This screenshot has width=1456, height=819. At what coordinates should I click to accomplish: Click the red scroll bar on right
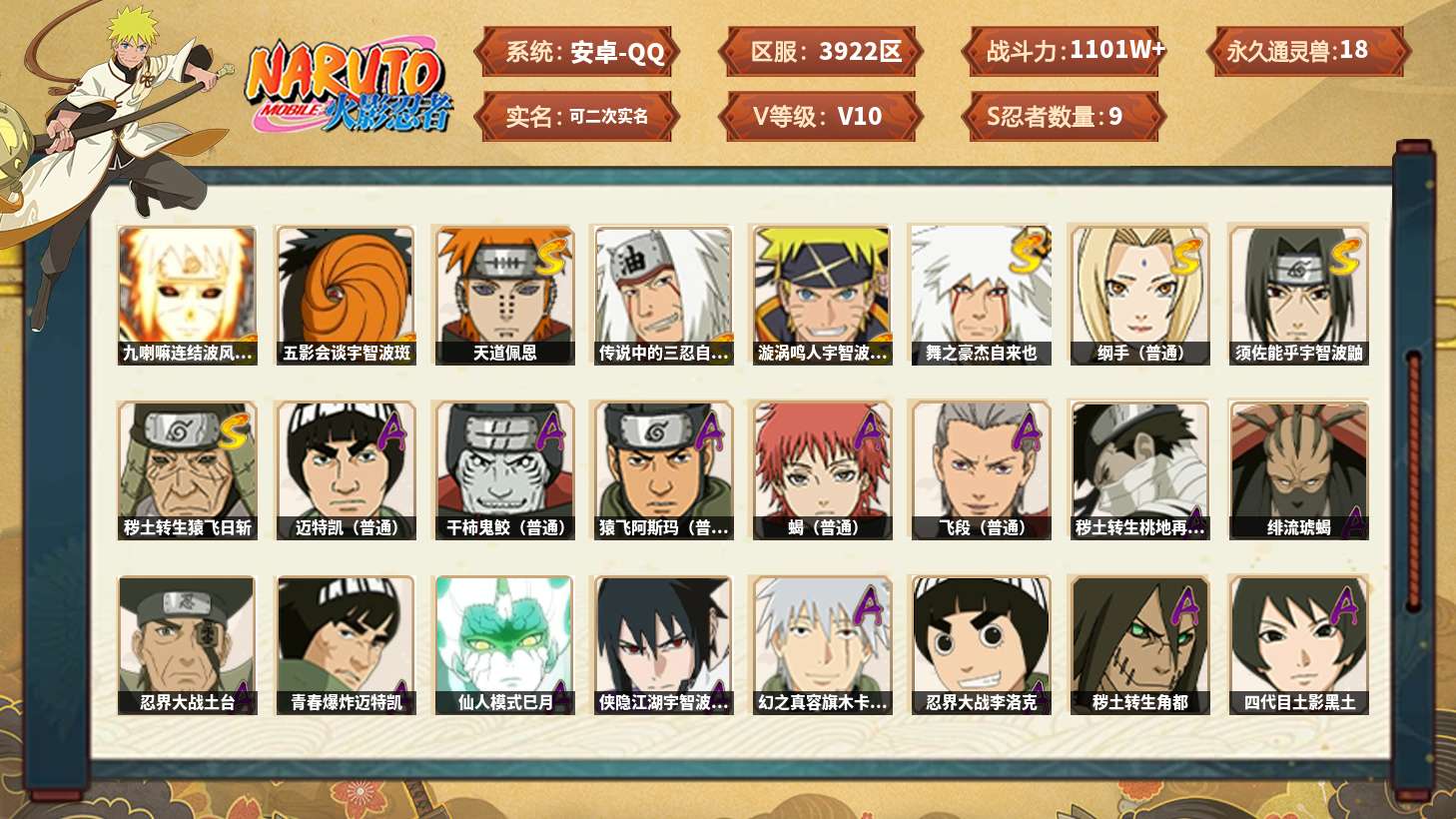tap(1413, 479)
